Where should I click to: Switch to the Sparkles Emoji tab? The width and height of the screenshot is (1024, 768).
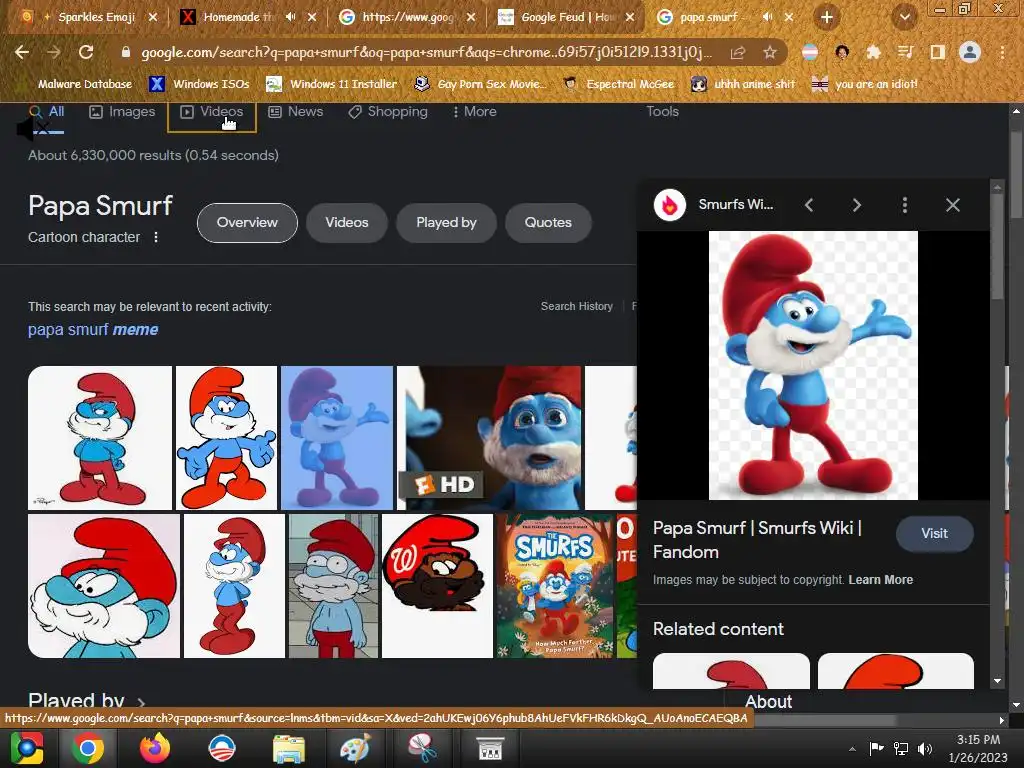point(89,17)
